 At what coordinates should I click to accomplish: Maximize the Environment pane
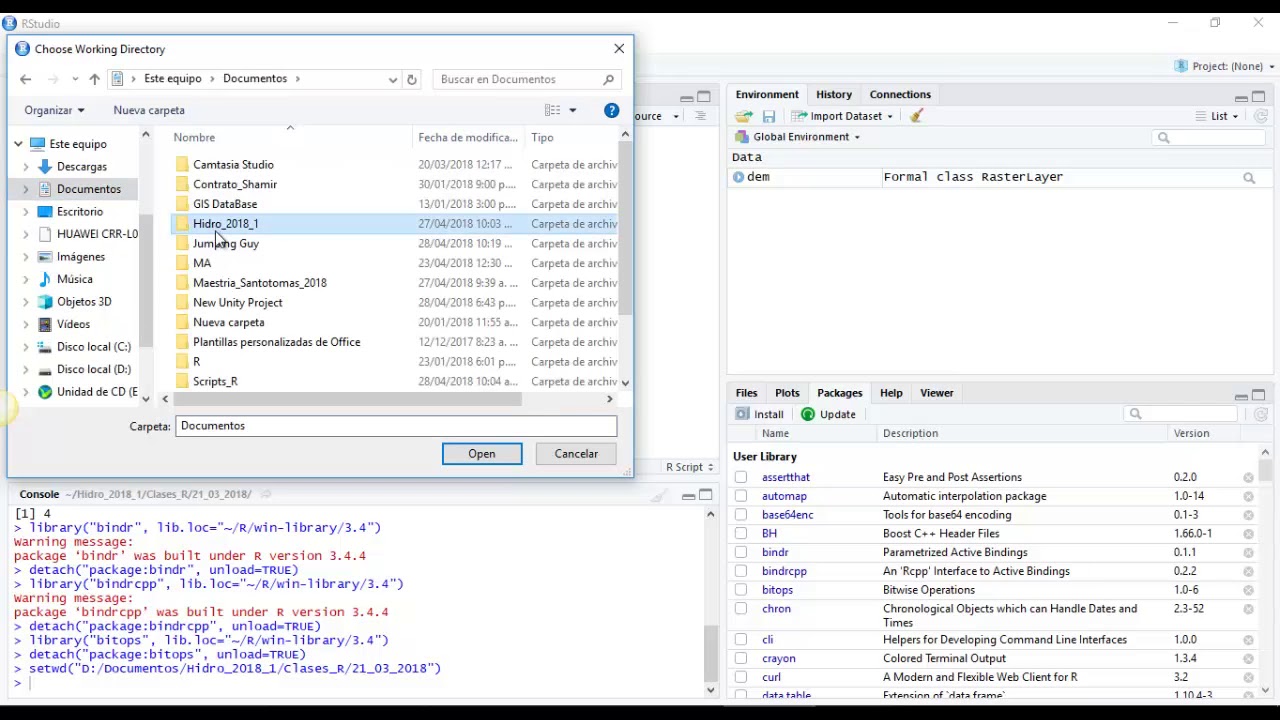(x=1259, y=96)
